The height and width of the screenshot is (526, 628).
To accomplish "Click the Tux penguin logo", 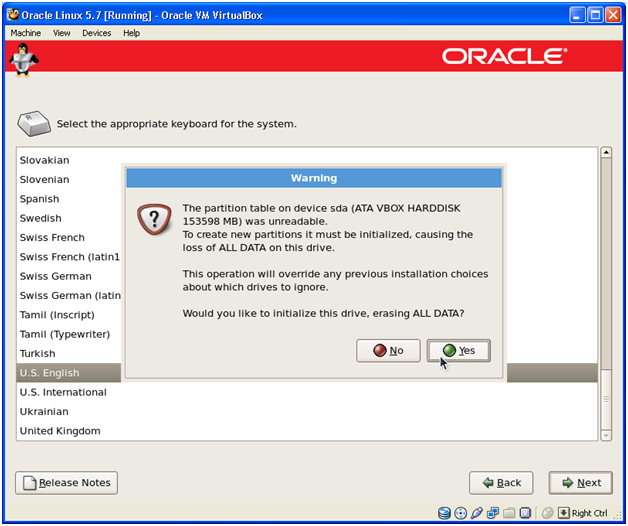I will [x=24, y=60].
